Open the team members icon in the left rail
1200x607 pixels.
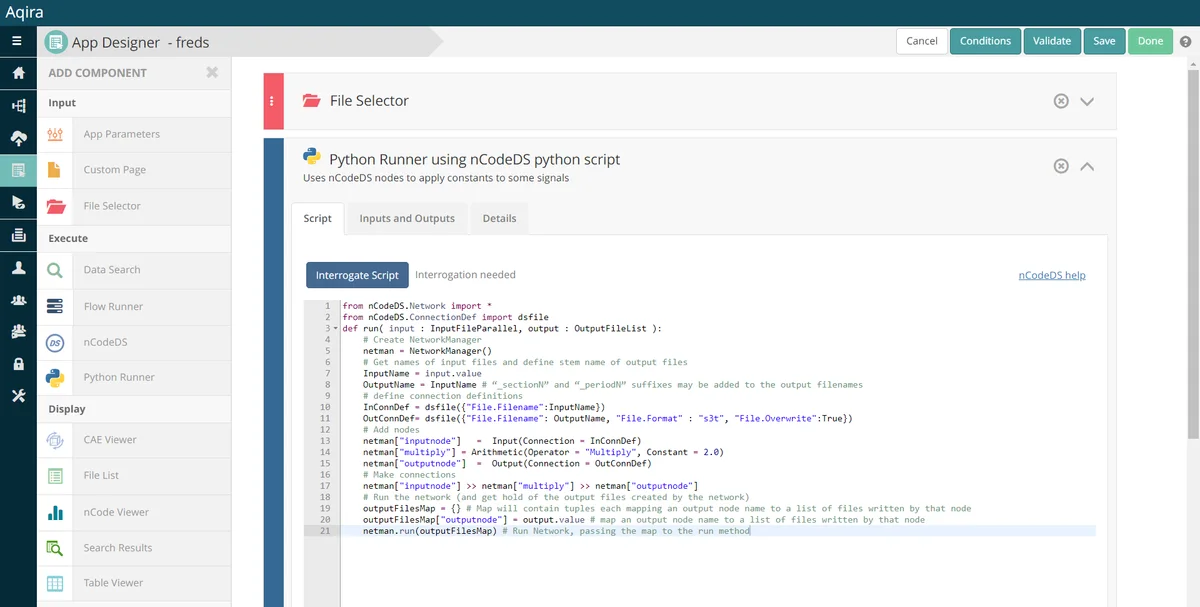(x=18, y=331)
